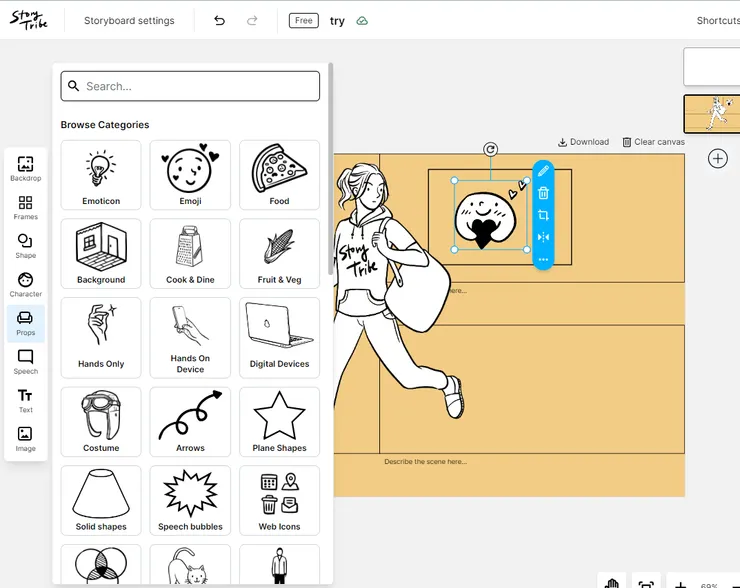Screen dimensions: 740x588
Task: Click the Browse Categories heading
Action: (105, 125)
